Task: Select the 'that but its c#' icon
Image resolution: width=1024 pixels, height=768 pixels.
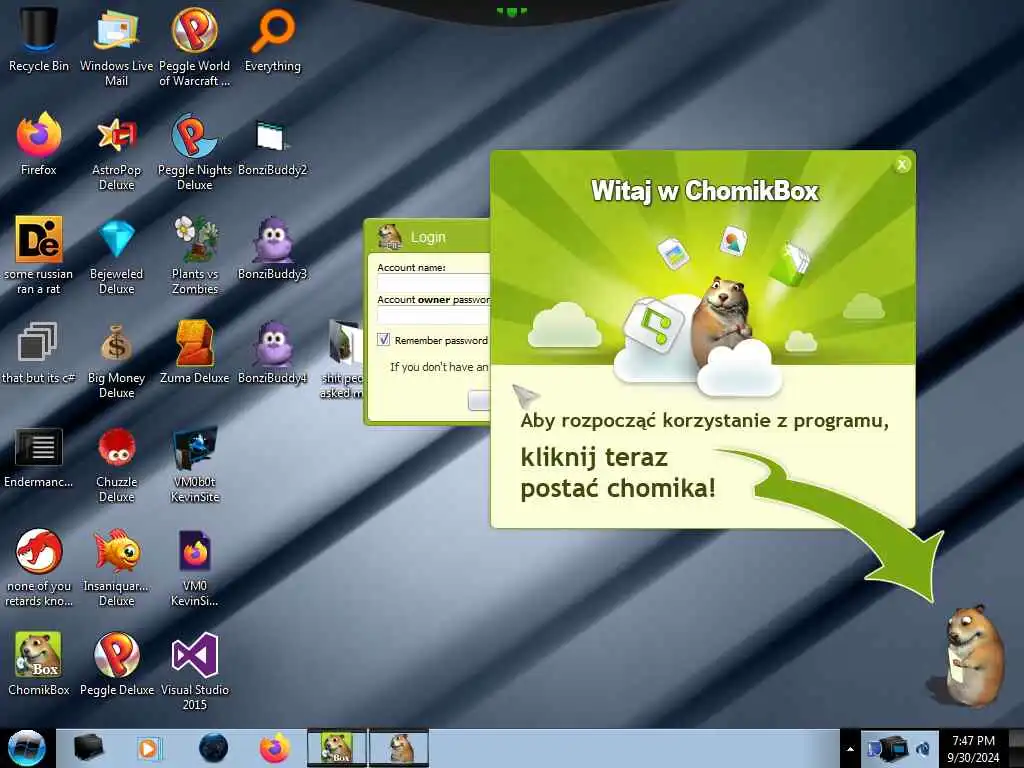Action: pos(39,352)
